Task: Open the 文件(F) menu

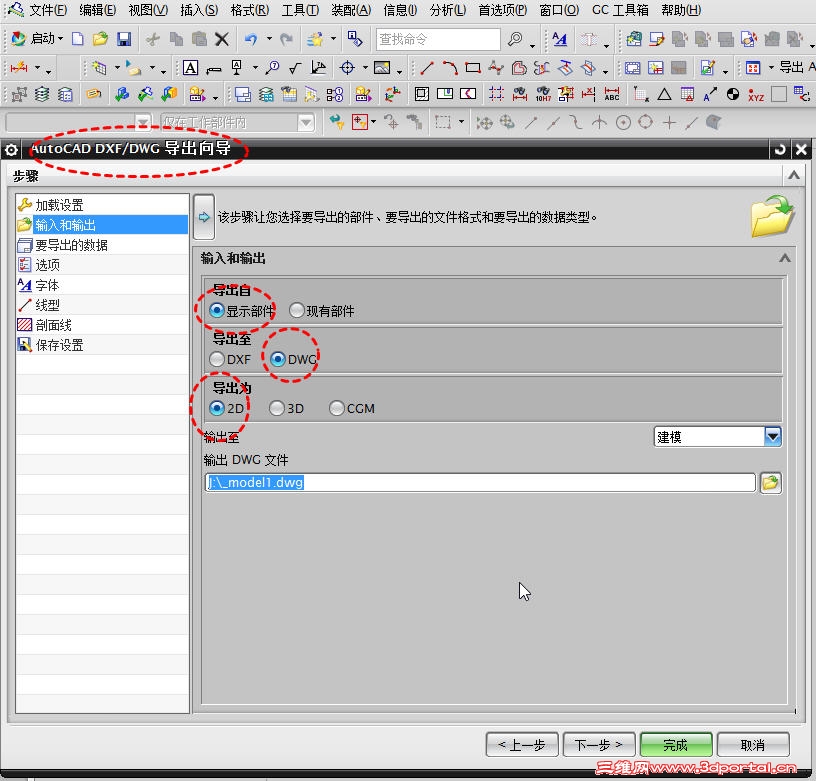Action: pyautogui.click(x=48, y=10)
